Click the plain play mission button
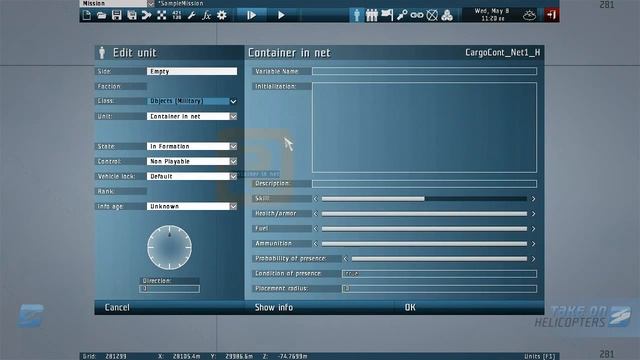 coord(281,16)
